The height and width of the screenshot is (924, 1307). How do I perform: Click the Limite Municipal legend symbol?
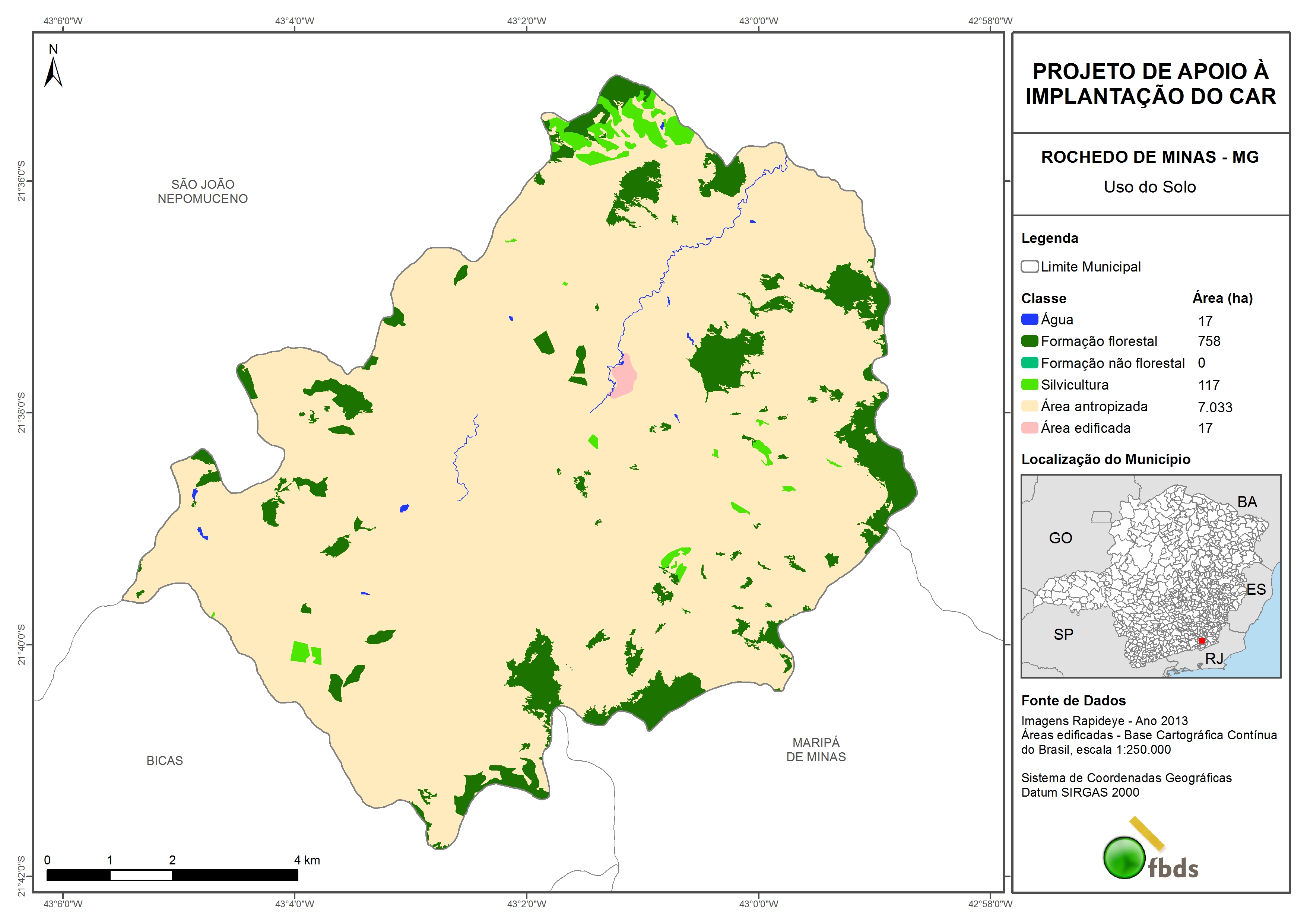[x=1029, y=266]
